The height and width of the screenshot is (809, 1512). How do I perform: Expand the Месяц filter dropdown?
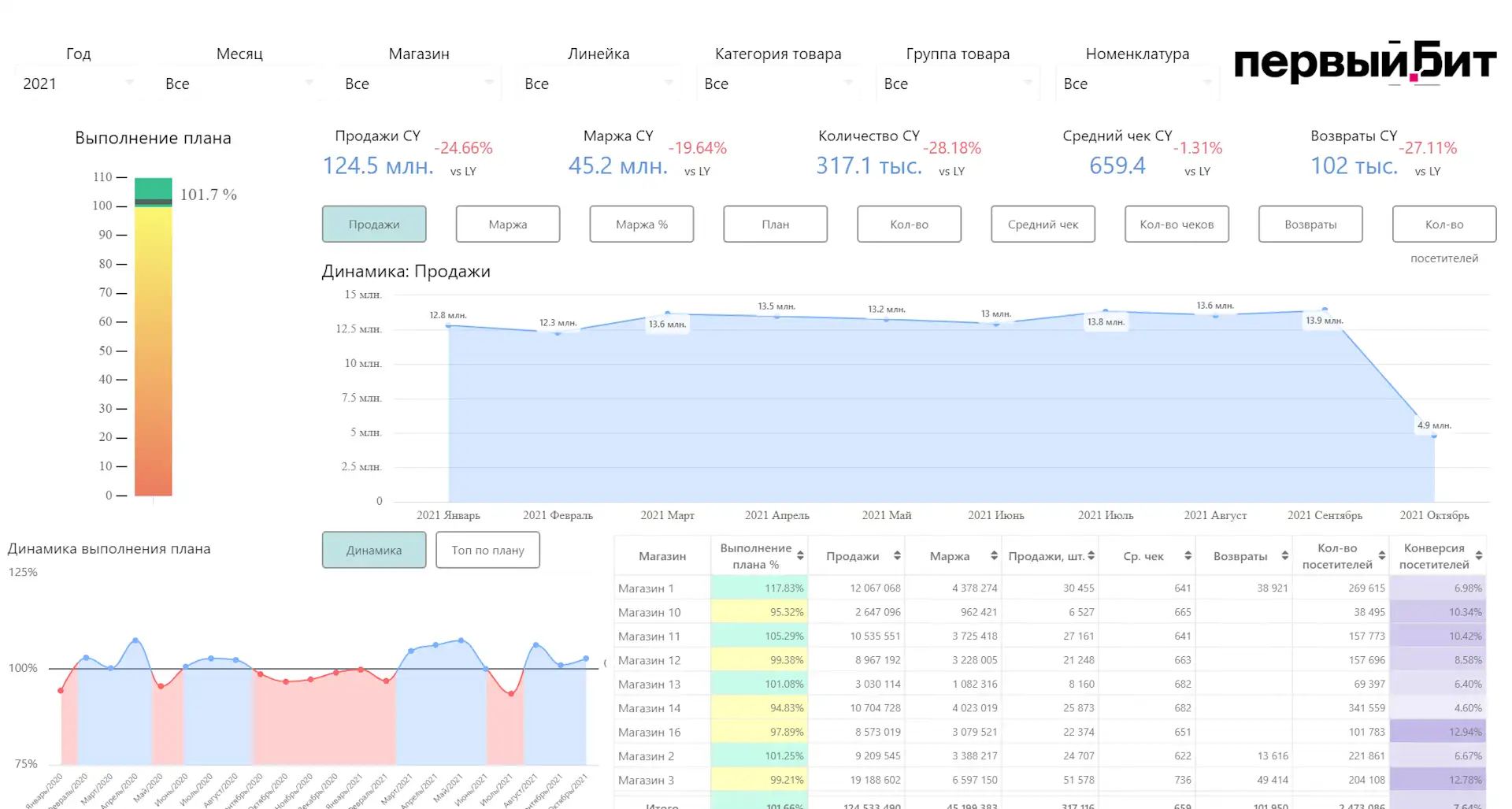pyautogui.click(x=239, y=83)
